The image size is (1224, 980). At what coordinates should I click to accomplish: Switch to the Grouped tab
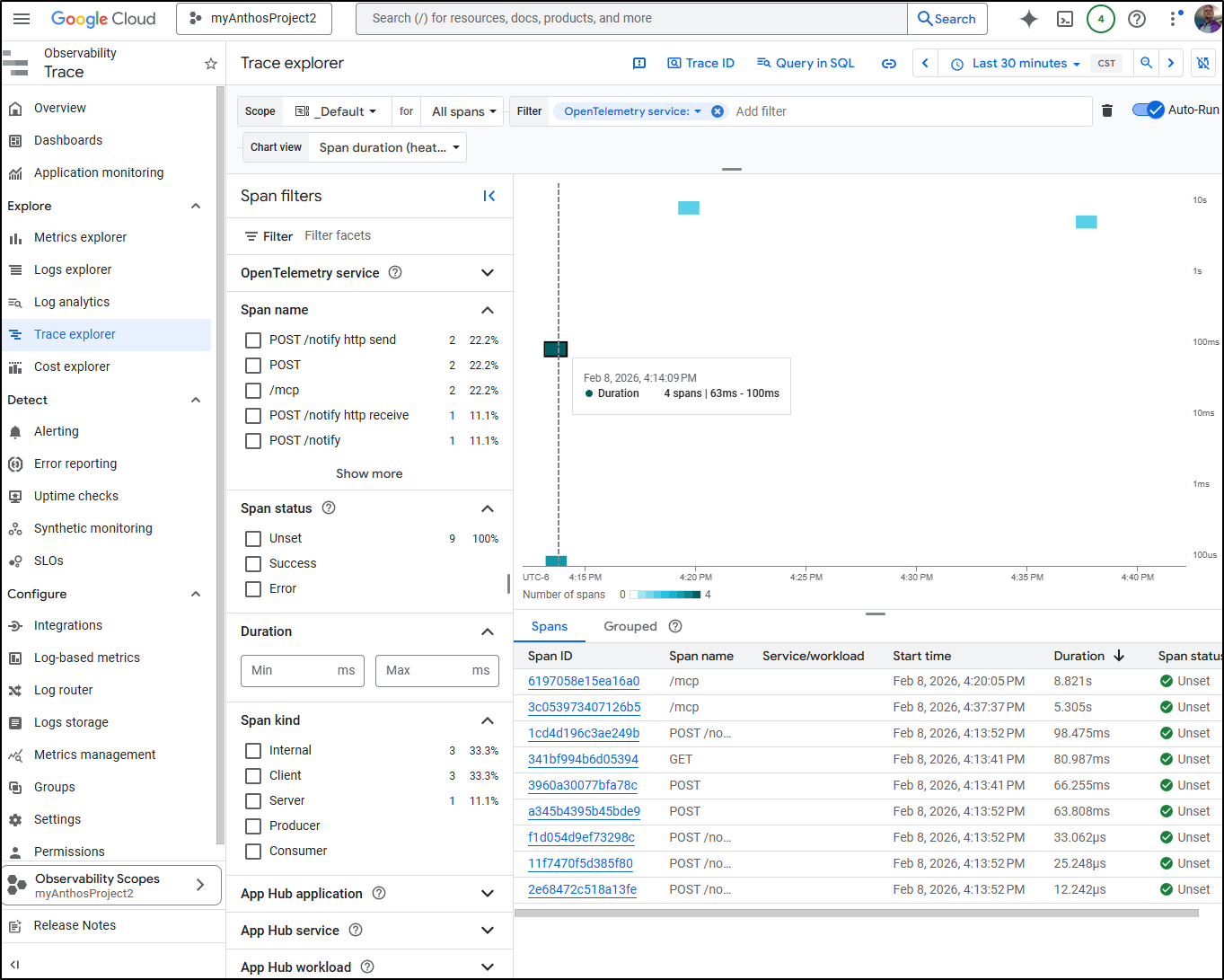point(630,627)
